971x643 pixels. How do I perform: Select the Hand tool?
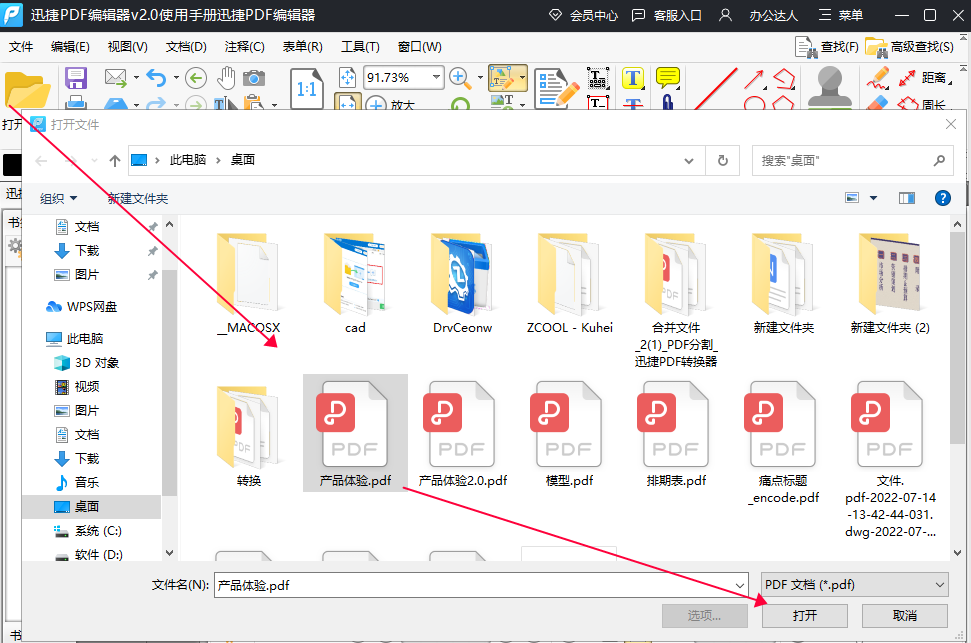[x=226, y=78]
